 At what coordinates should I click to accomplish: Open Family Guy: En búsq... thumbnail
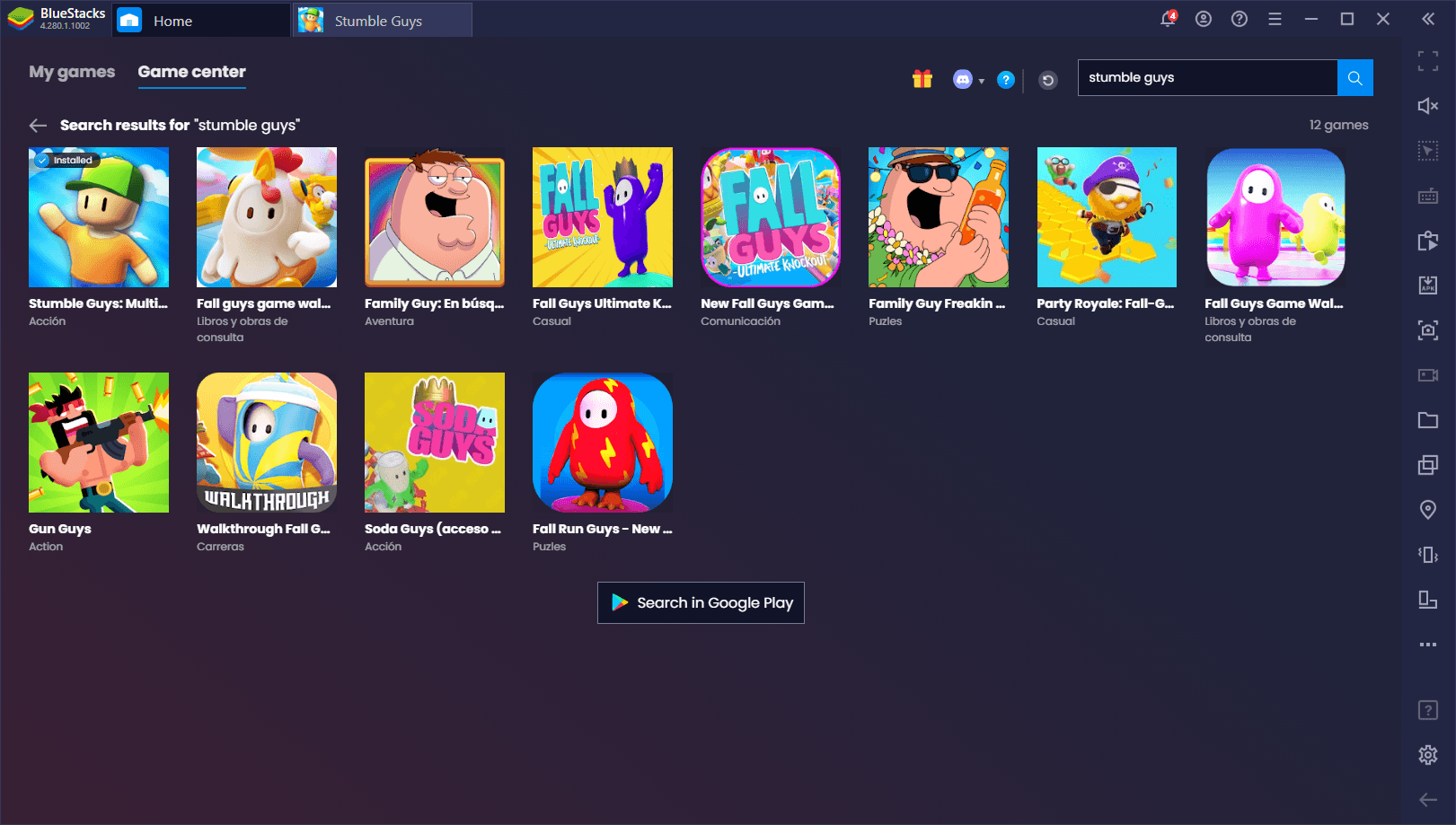[x=435, y=217]
